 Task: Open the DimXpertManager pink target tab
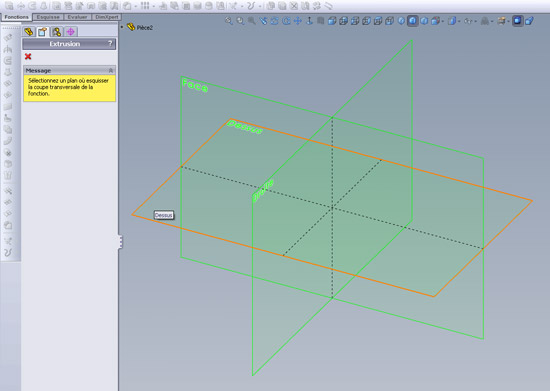[71, 32]
